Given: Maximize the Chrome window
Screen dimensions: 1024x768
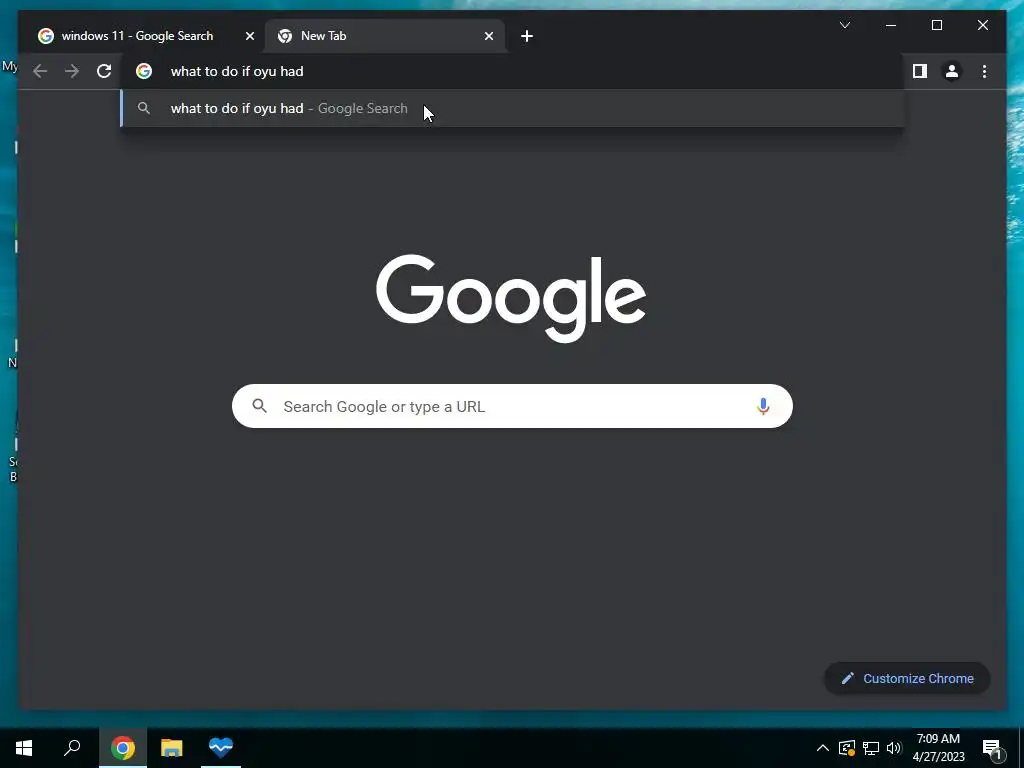Looking at the screenshot, I should click(936, 25).
